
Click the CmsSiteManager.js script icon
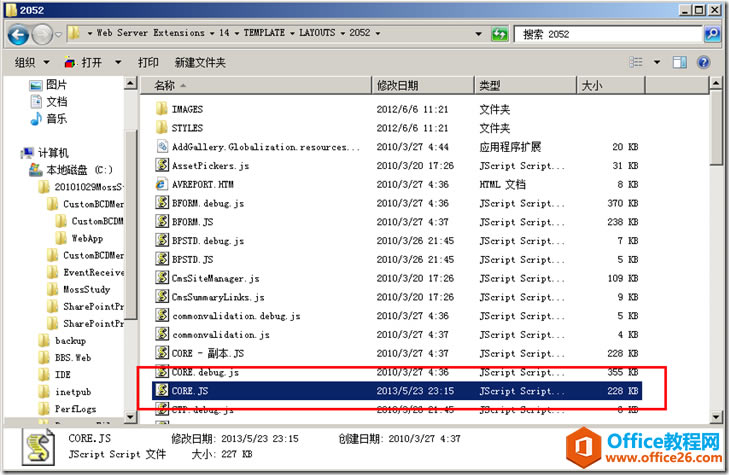(x=161, y=278)
